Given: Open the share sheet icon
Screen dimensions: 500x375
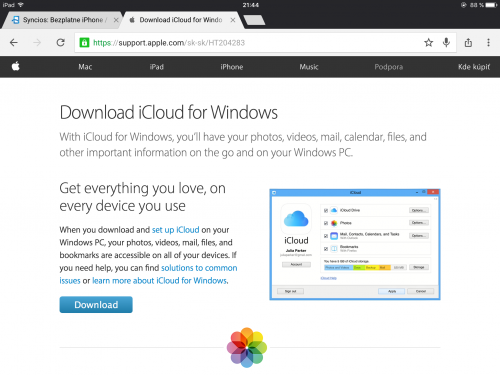Looking at the screenshot, I should (x=468, y=42).
